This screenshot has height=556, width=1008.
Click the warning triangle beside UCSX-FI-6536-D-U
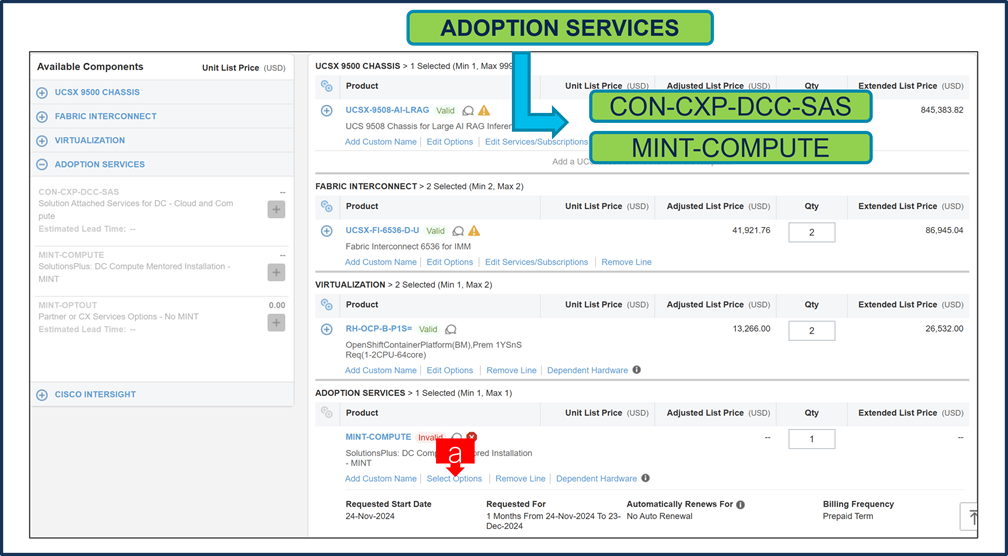[x=474, y=231]
